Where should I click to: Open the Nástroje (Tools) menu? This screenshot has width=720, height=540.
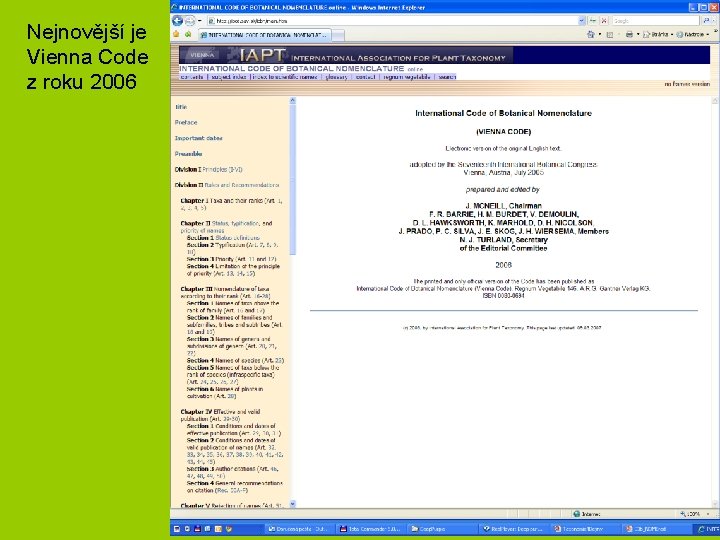[693, 34]
